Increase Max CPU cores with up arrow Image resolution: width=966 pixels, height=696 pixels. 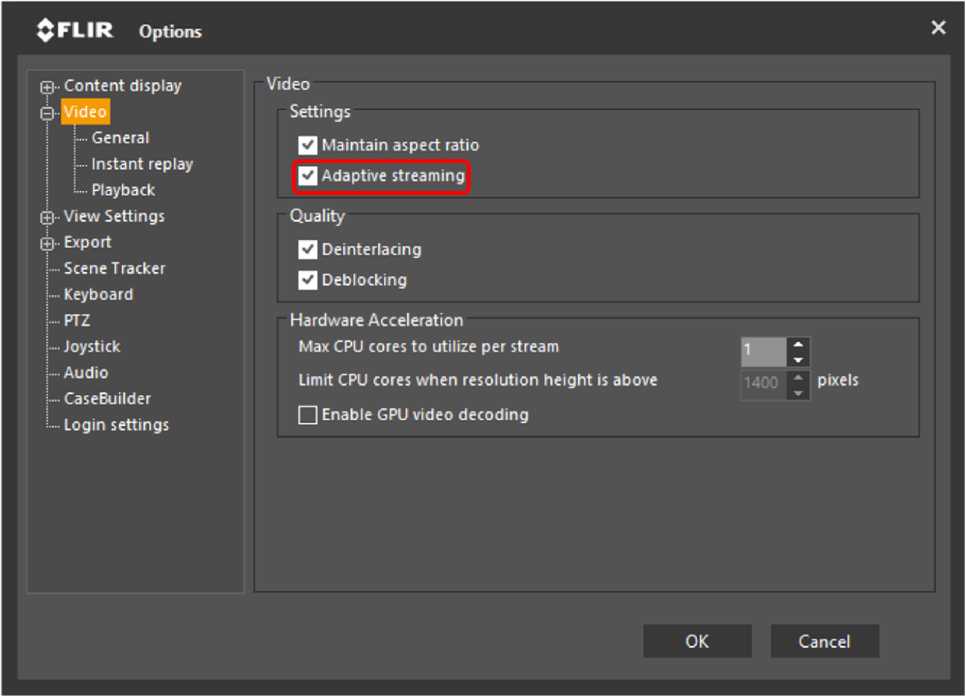[x=798, y=345]
